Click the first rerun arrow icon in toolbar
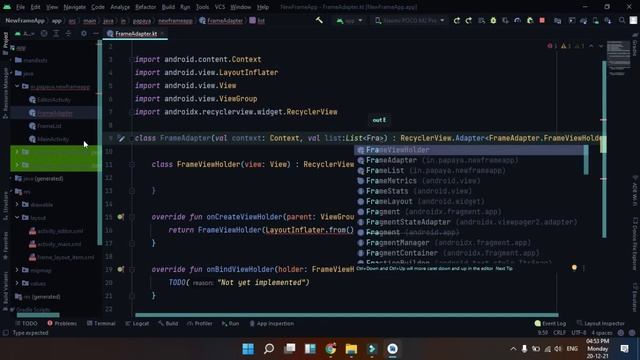The image size is (640, 360). coord(456,20)
